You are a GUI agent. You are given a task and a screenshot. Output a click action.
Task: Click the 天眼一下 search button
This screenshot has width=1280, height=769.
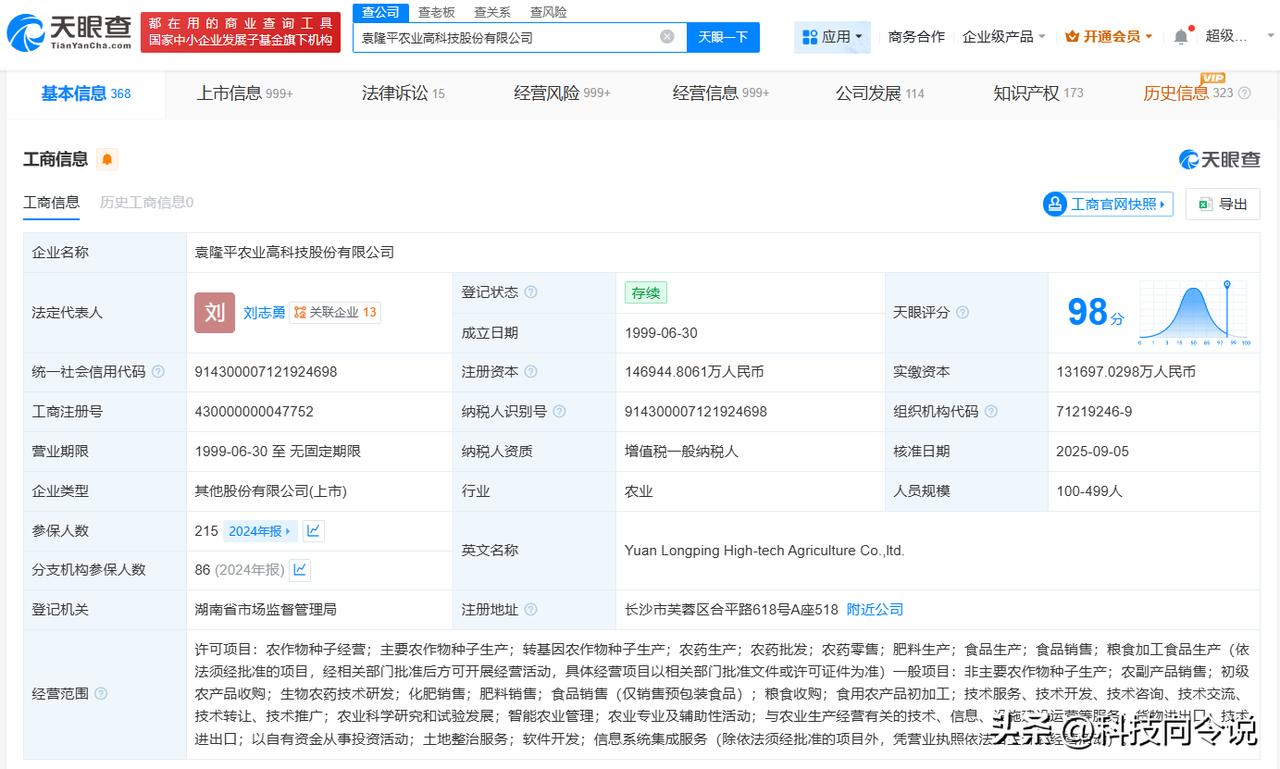pyautogui.click(x=723, y=37)
